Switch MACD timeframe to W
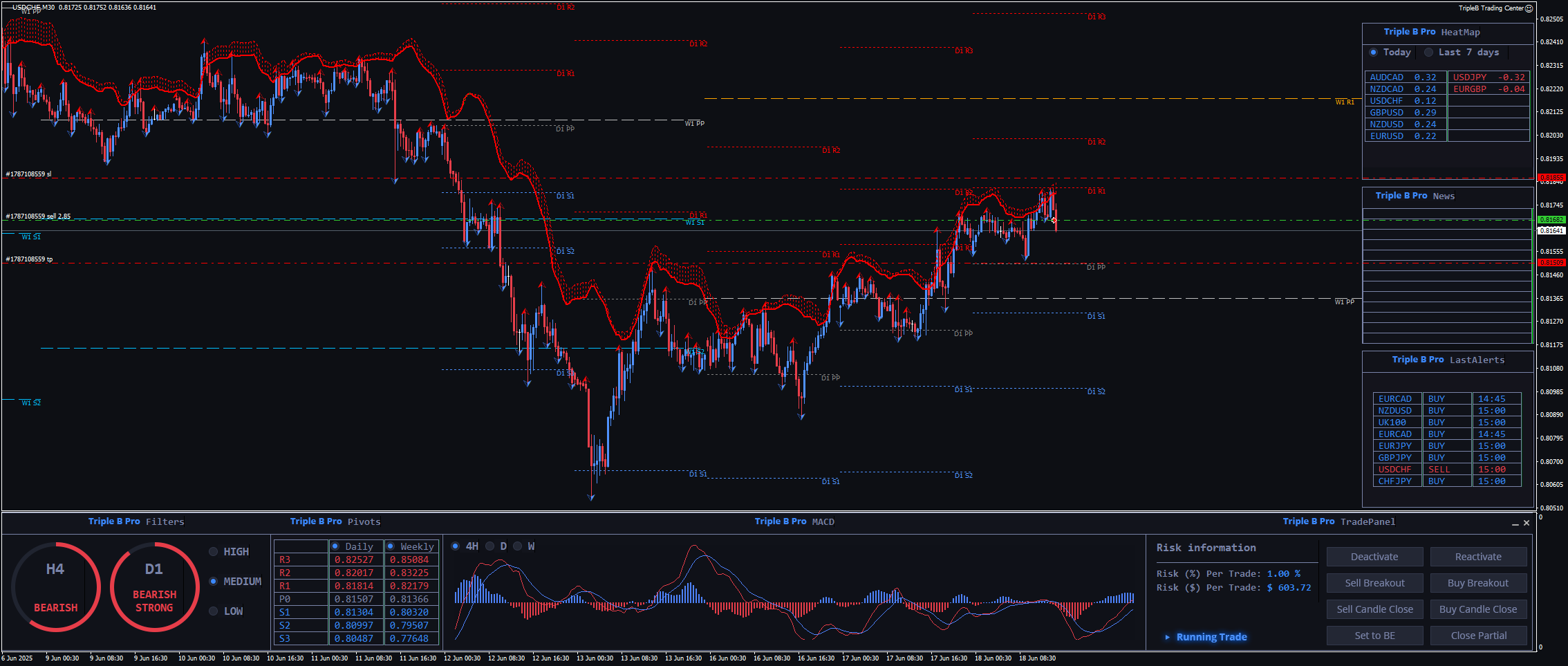This screenshot has height=666, width=1568. (x=518, y=546)
